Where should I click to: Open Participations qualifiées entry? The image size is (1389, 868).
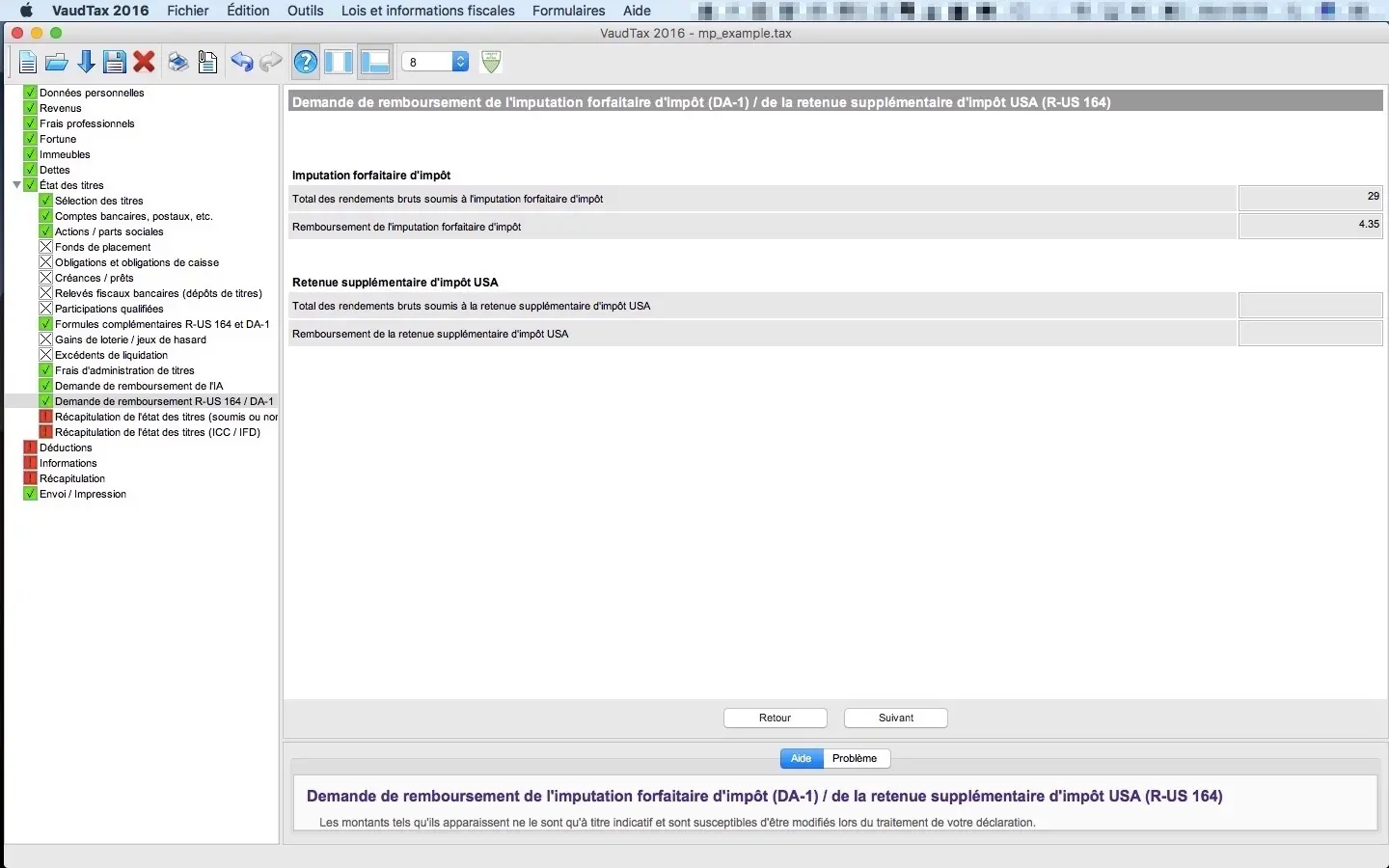coord(109,309)
